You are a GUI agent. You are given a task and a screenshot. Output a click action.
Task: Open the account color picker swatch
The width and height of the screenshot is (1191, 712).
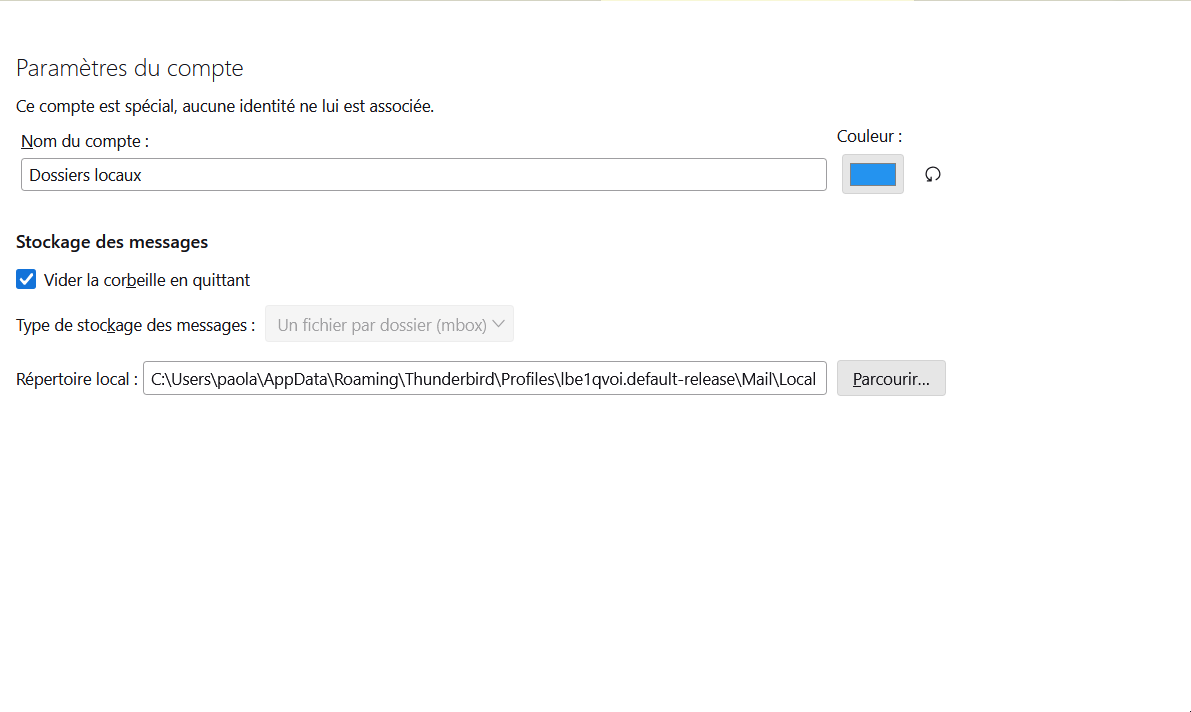(873, 174)
